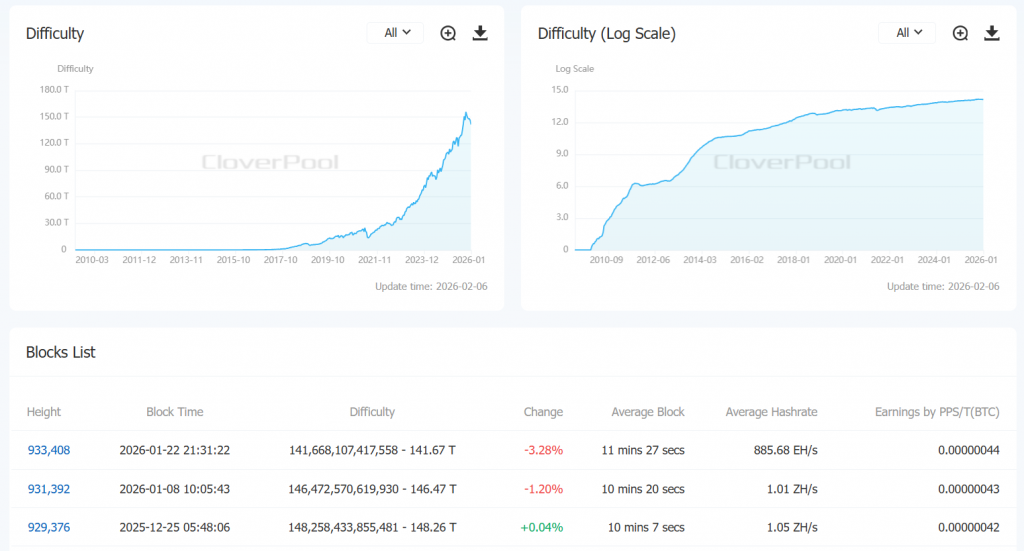
Task: Zoom into the Difficulty (Log Scale) chart
Action: pos(960,33)
